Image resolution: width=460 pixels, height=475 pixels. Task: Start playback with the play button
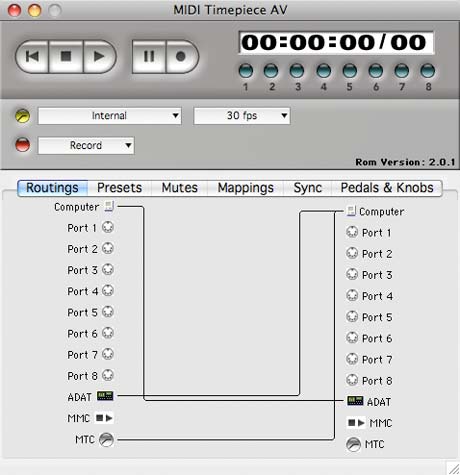pyautogui.click(x=99, y=56)
